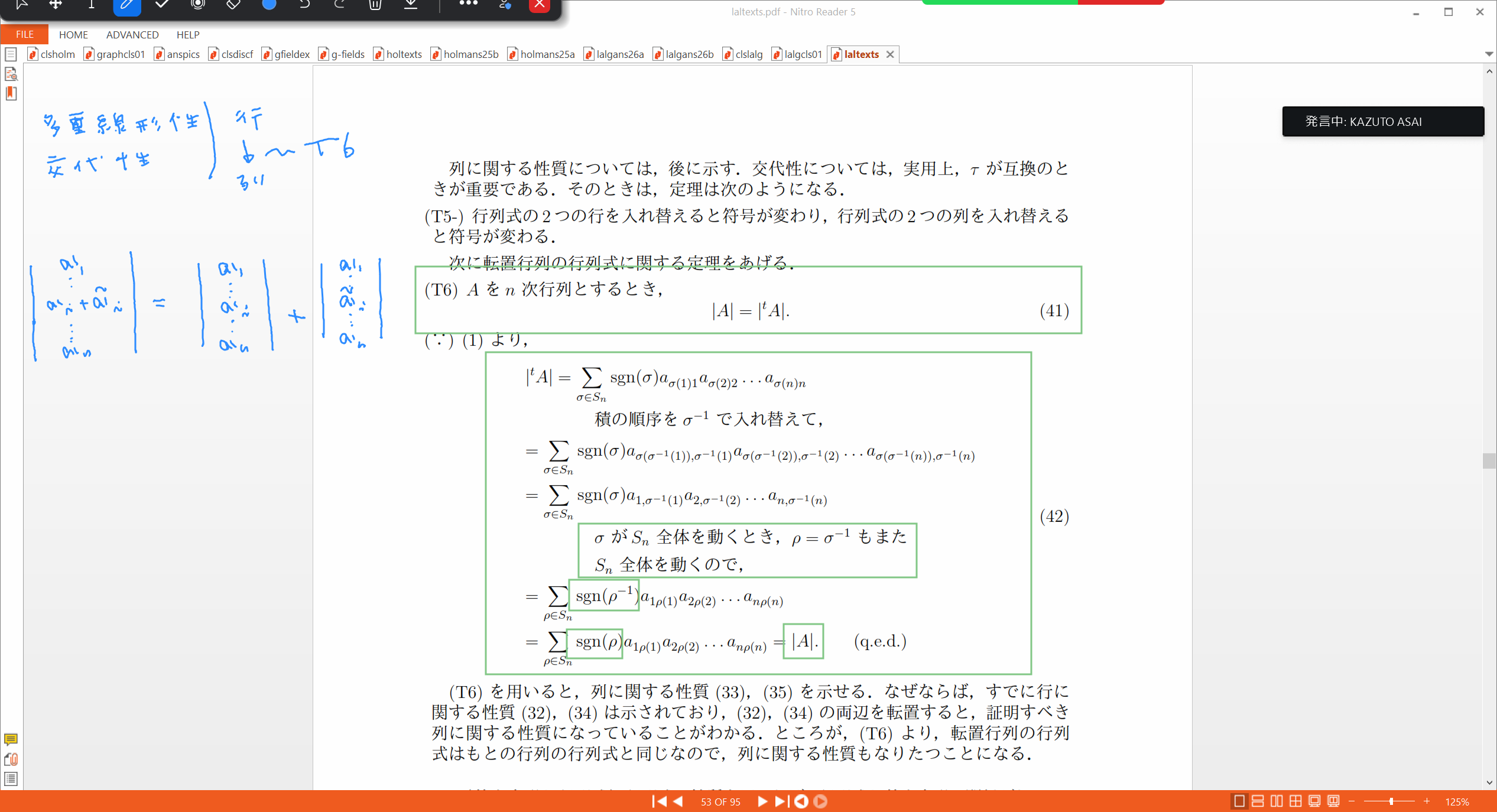This screenshot has height=812, width=1497.
Task: Go to the previous page
Action: (x=678, y=801)
